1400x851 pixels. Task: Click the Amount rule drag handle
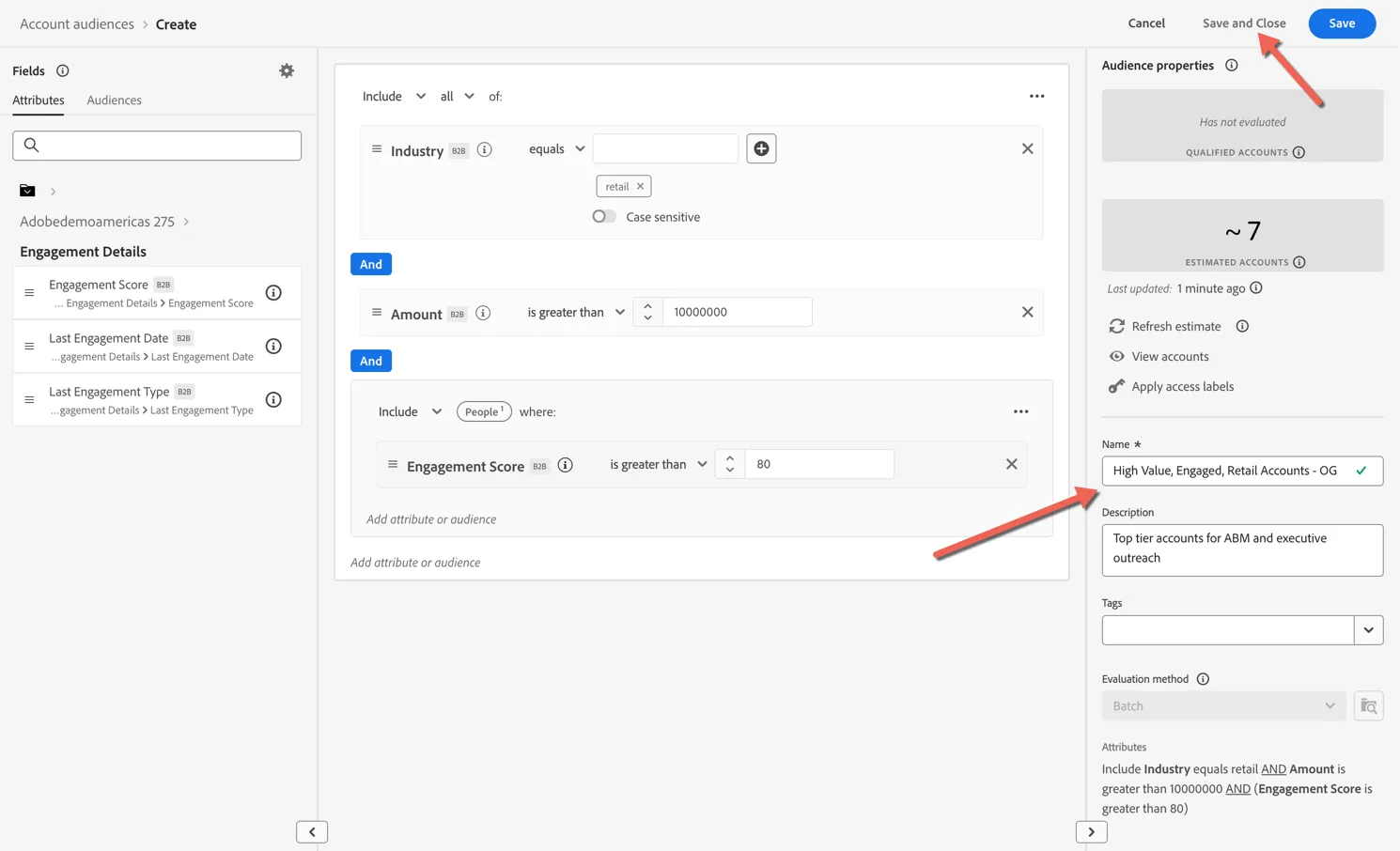[x=377, y=313]
